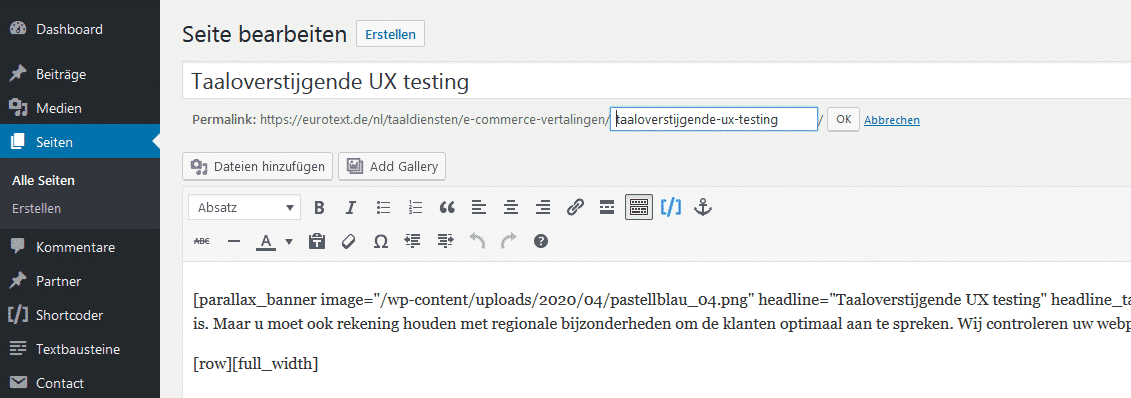The height and width of the screenshot is (398, 1131).
Task: Confirm permalink with OK button
Action: click(843, 120)
